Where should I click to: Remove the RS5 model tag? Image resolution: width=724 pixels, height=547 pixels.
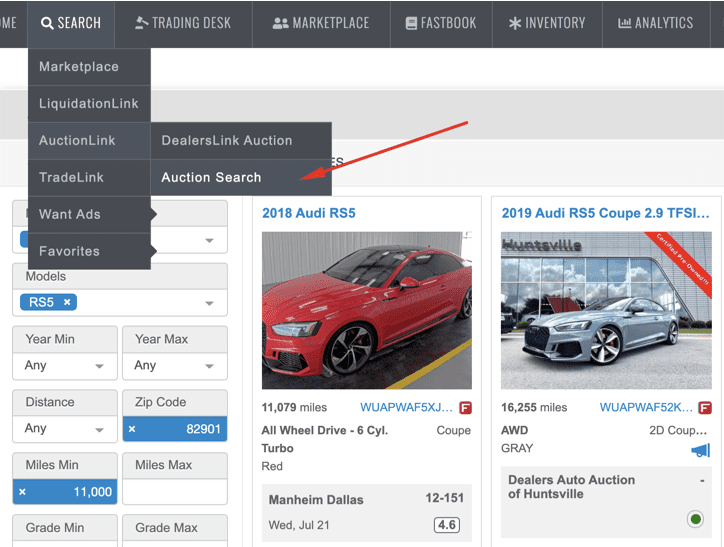[x=67, y=302]
